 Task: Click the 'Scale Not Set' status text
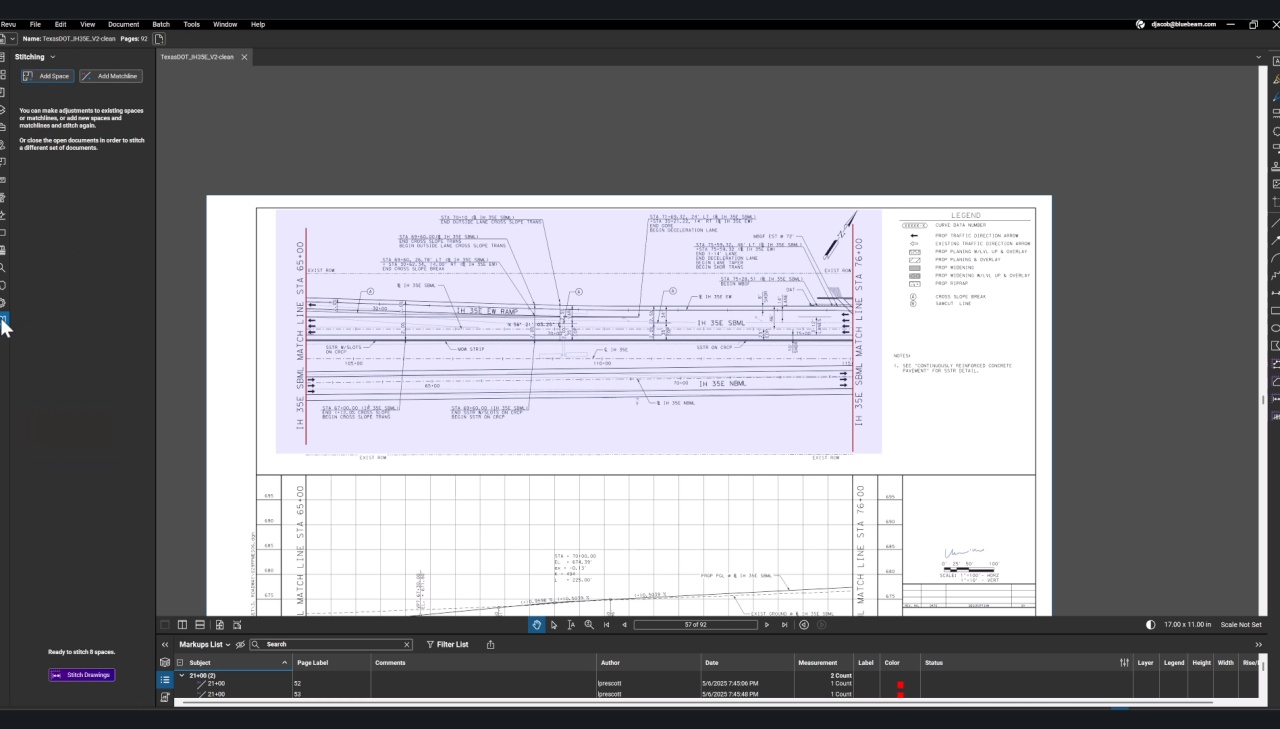(1241, 625)
